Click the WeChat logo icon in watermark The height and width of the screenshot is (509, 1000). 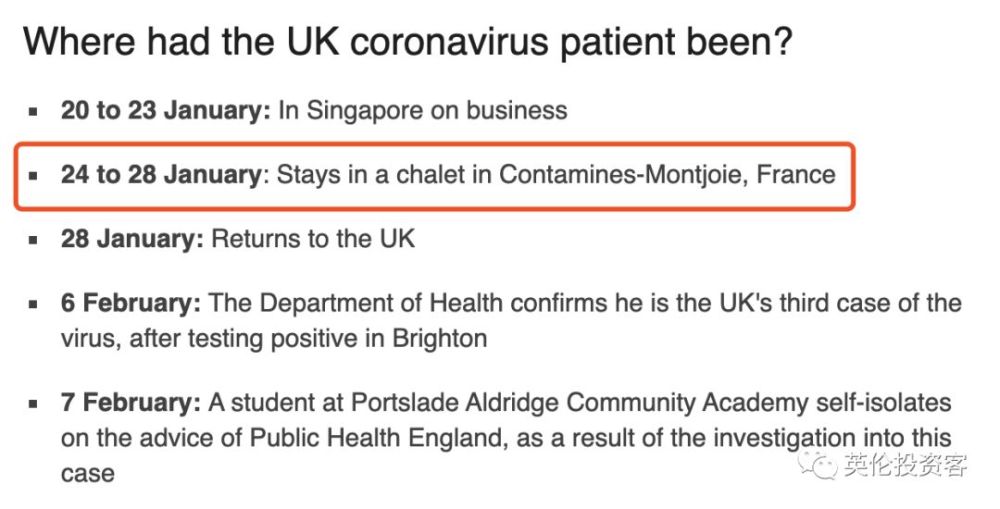(818, 464)
